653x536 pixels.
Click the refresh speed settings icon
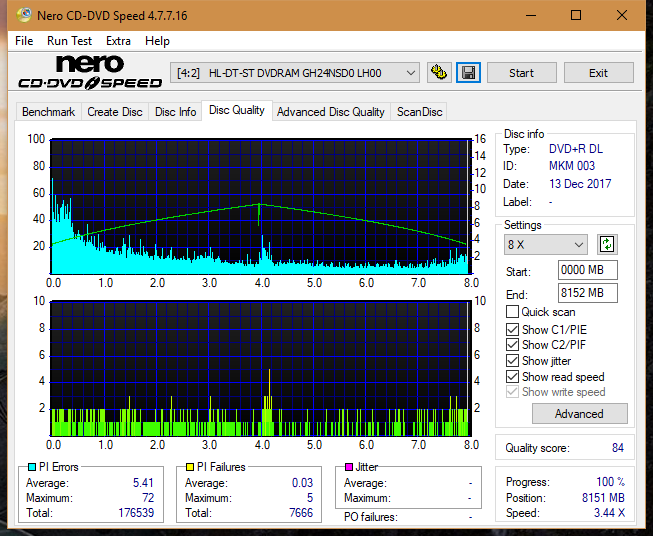pos(607,244)
